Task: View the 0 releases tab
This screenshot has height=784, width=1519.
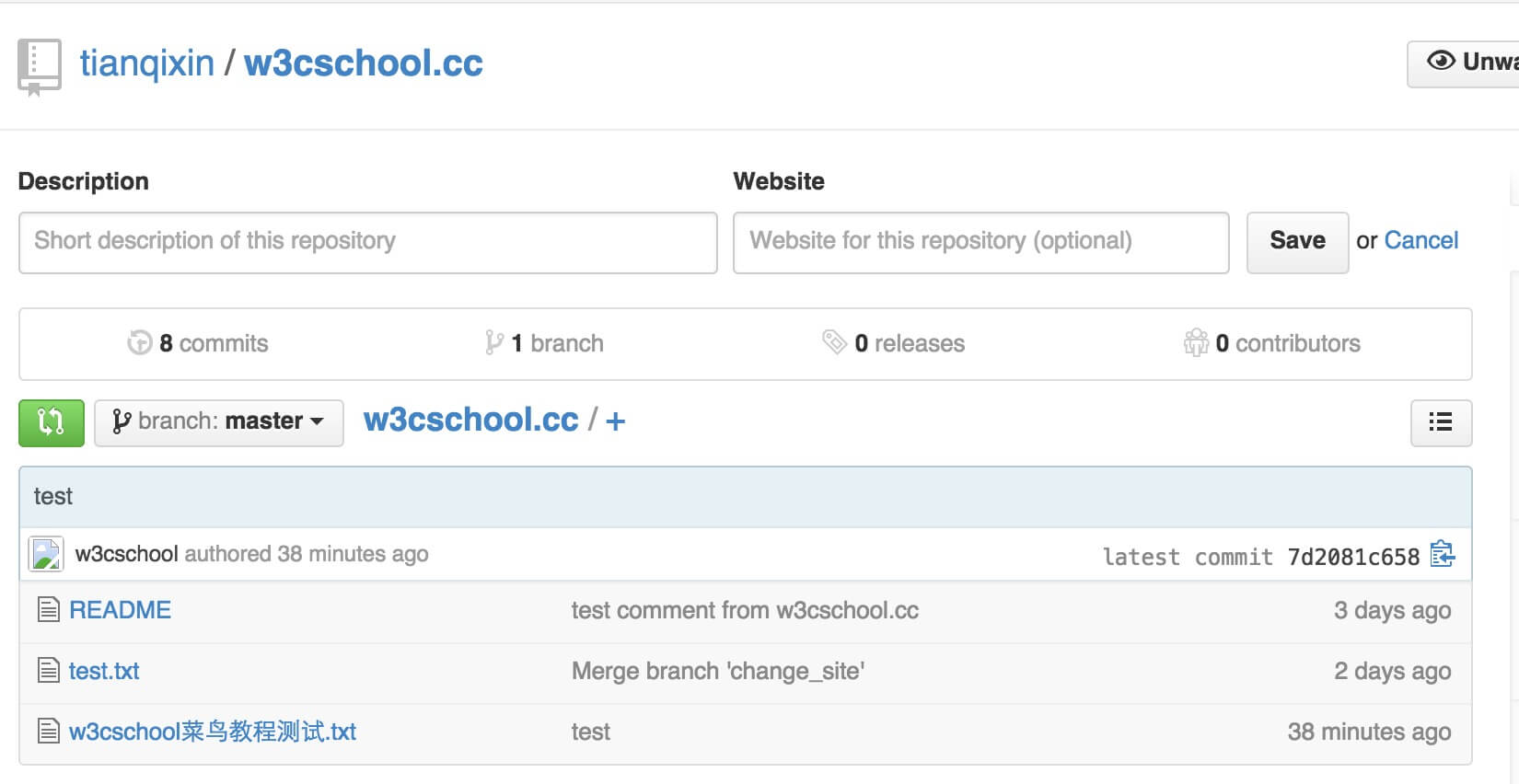Action: [x=894, y=343]
